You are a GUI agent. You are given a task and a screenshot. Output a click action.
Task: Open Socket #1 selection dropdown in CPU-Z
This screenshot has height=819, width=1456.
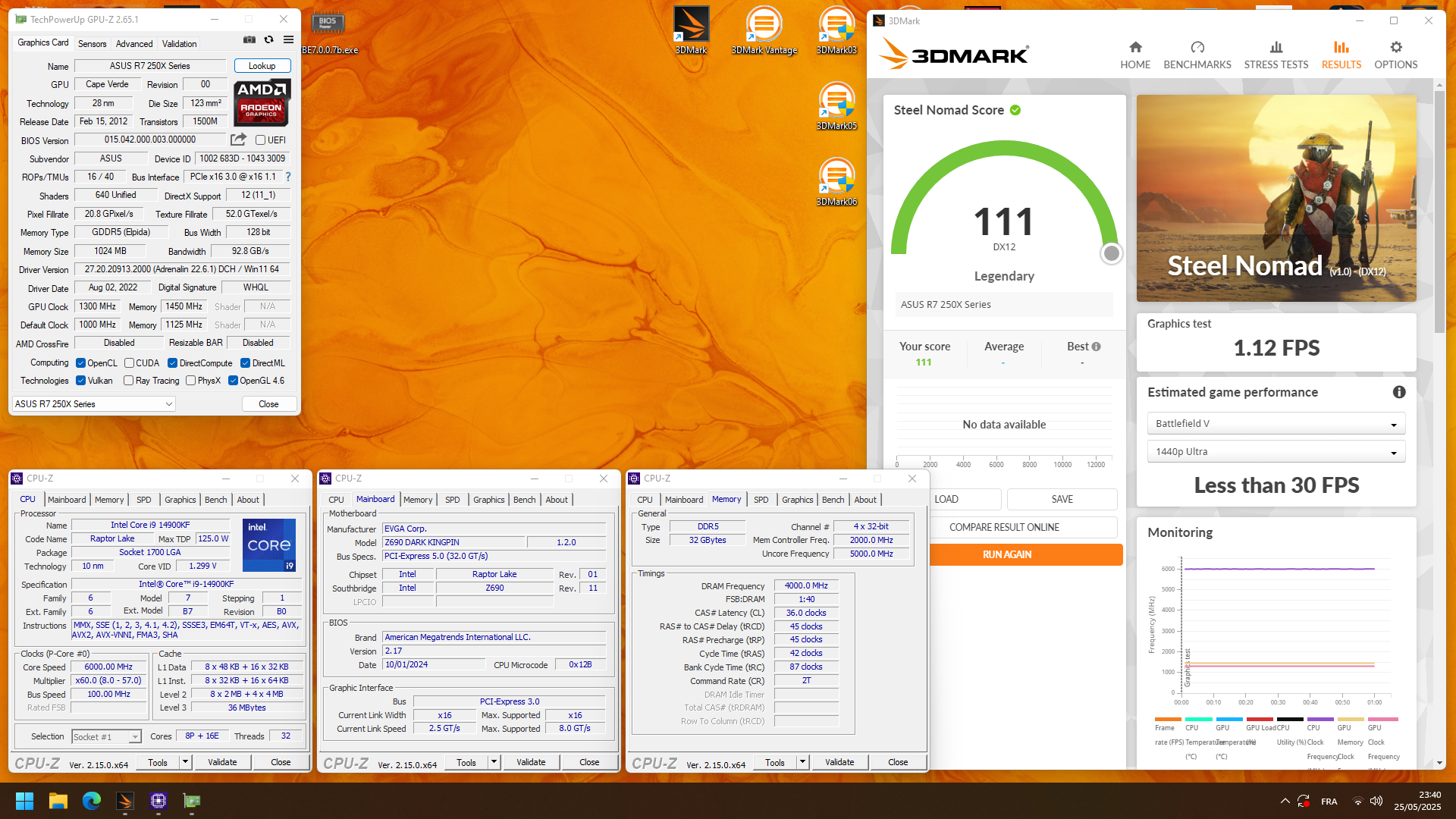(x=107, y=736)
